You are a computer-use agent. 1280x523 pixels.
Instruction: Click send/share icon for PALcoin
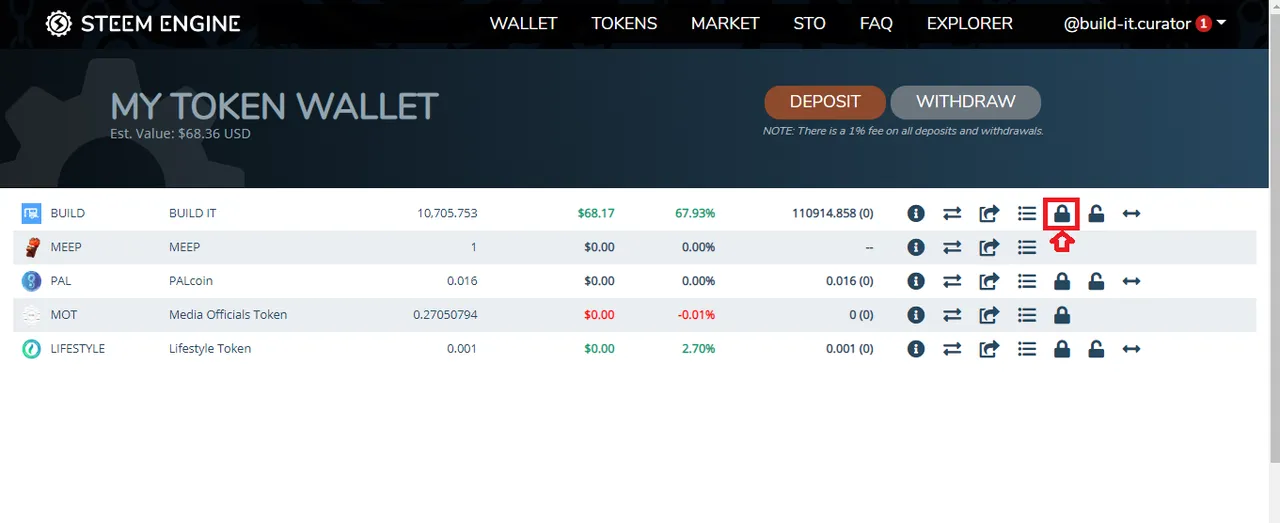pyautogui.click(x=989, y=281)
